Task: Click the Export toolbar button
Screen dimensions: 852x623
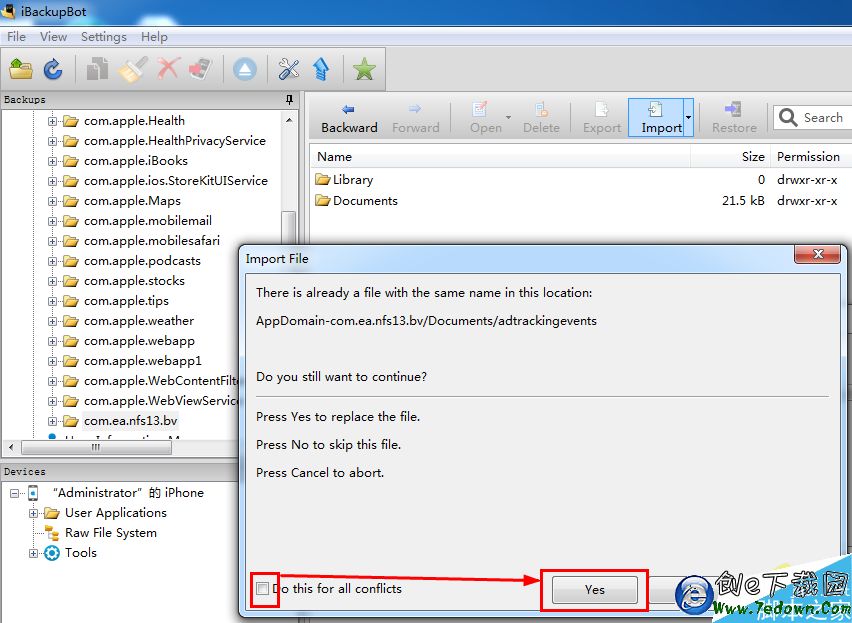Action: (602, 118)
